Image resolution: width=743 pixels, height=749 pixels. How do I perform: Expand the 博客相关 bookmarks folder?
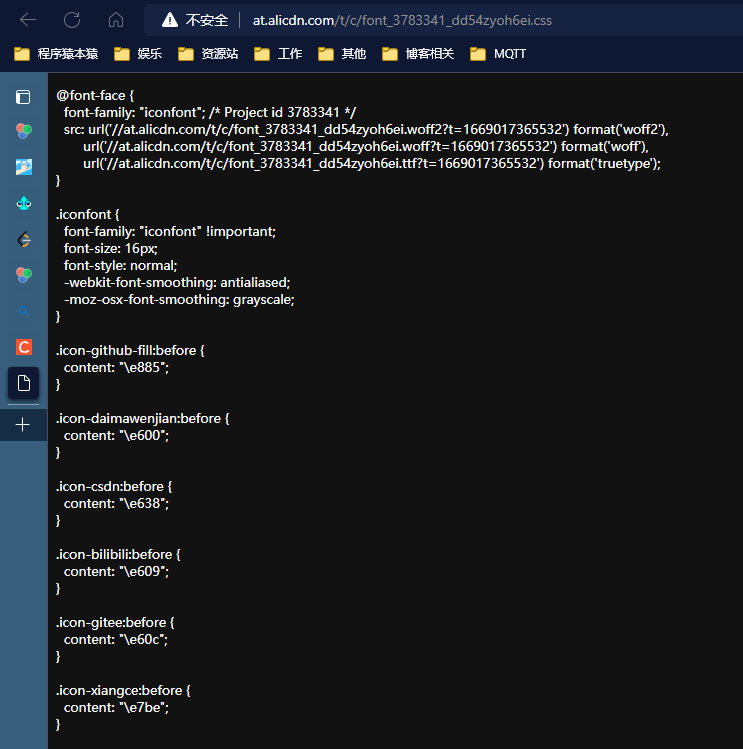[418, 54]
